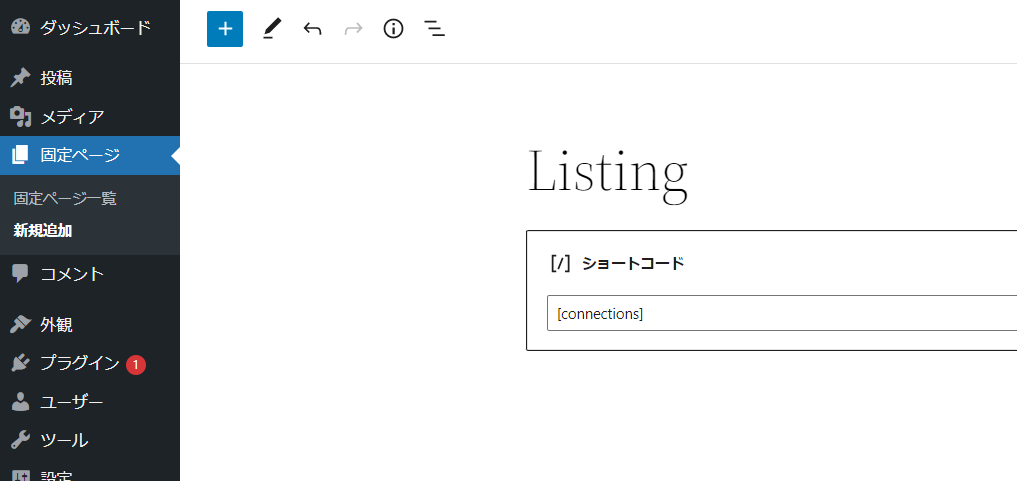Click the shortcode field containing [connections]
1017x481 pixels.
780,313
